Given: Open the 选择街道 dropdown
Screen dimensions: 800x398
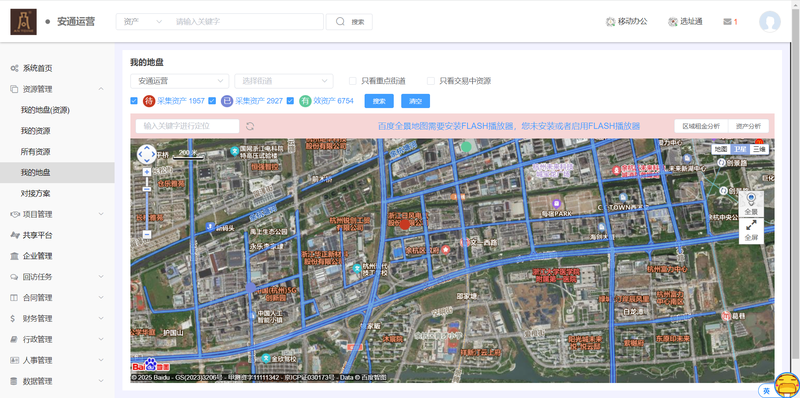Looking at the screenshot, I should pos(284,81).
